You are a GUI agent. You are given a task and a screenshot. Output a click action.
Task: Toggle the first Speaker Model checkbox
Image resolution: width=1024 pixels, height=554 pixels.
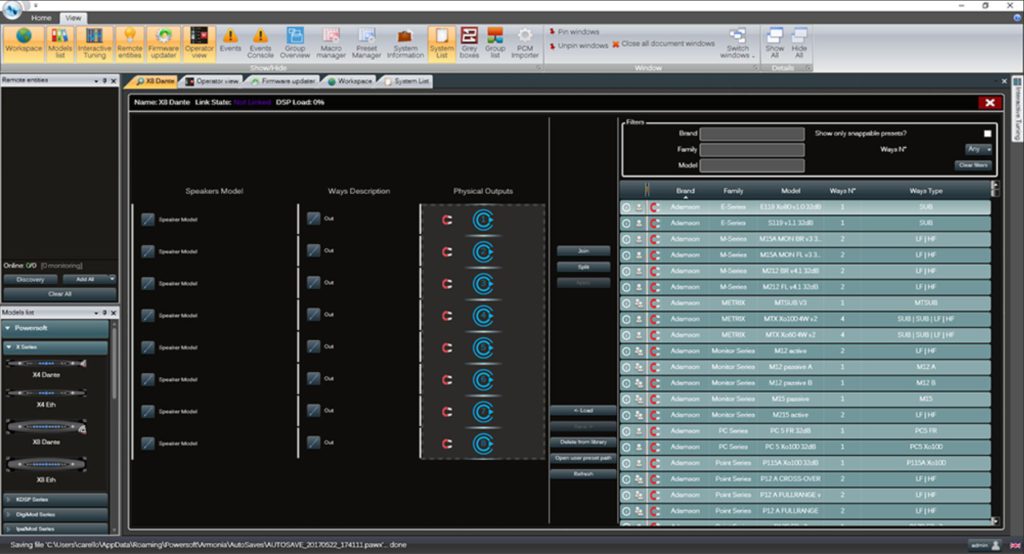point(148,219)
